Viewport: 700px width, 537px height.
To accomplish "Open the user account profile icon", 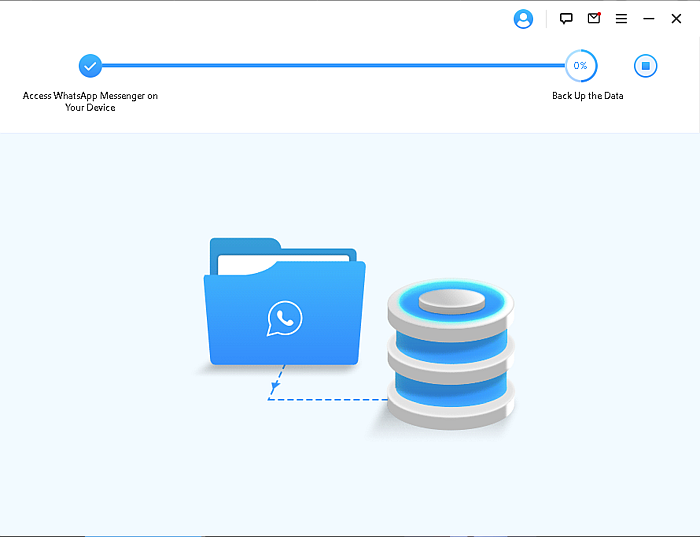I will coord(523,19).
